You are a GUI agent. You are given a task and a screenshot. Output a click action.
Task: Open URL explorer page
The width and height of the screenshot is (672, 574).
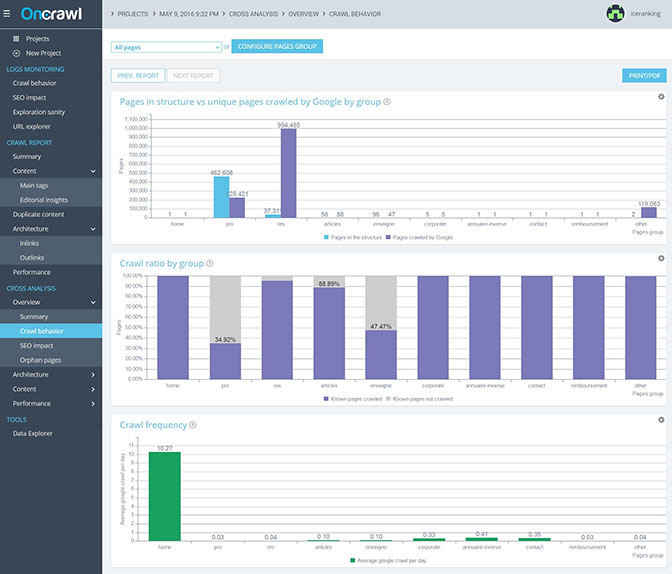pyautogui.click(x=31, y=127)
